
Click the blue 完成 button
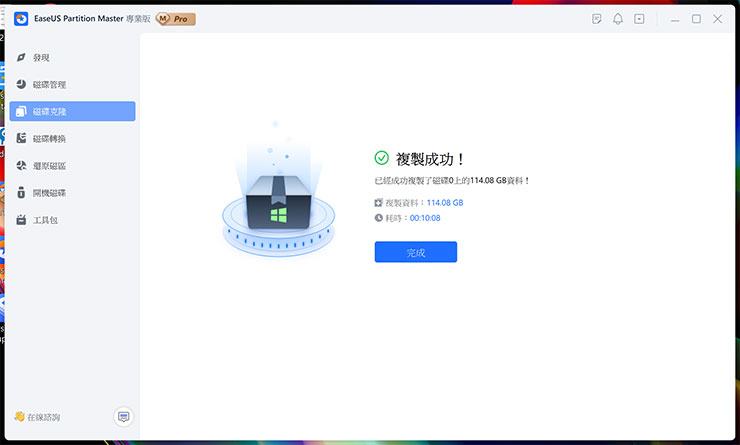click(x=416, y=252)
